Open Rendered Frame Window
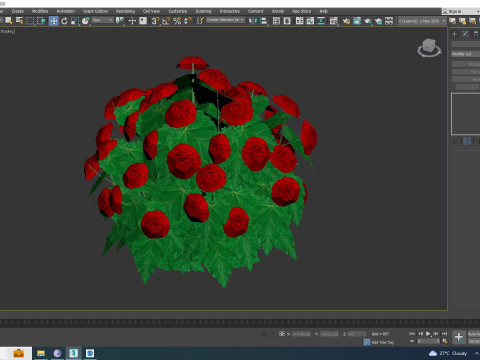Viewport: 480px width, 360px height. (x=357, y=21)
